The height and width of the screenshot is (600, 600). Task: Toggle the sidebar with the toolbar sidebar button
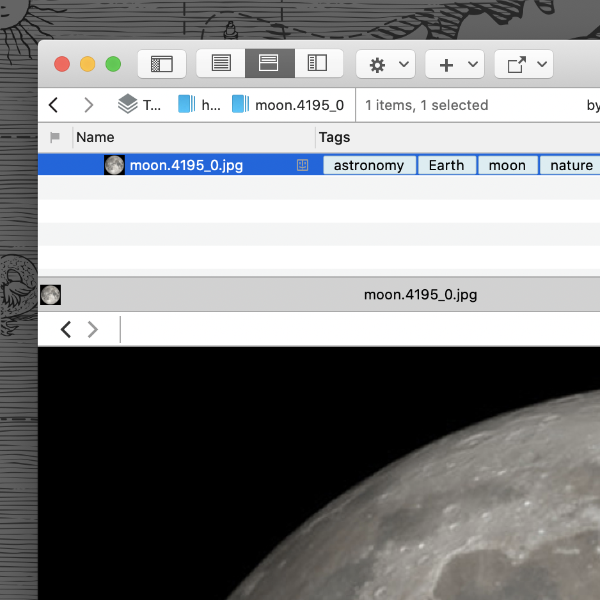tap(162, 64)
